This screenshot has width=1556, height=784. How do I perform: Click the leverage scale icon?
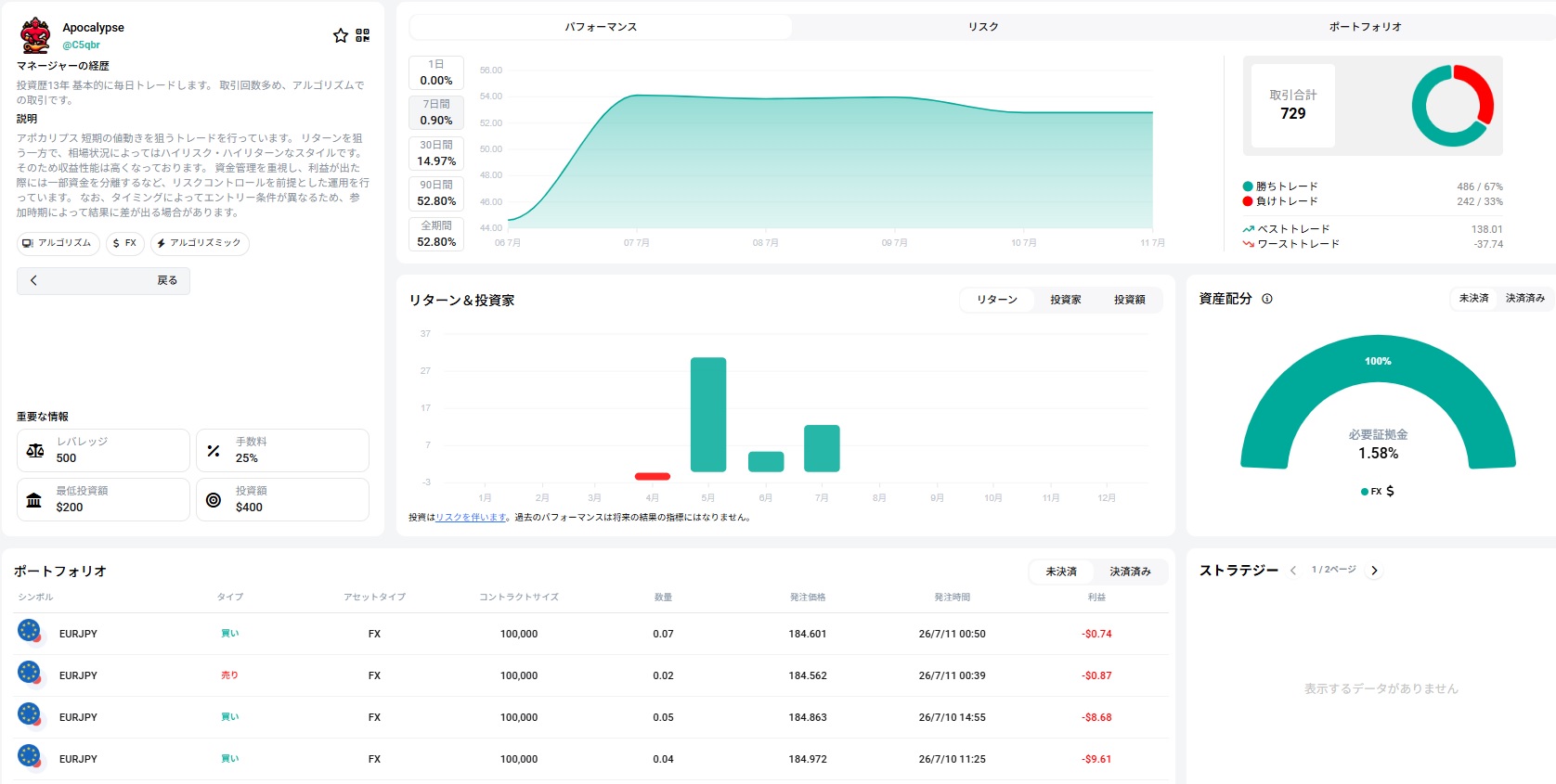(35, 451)
